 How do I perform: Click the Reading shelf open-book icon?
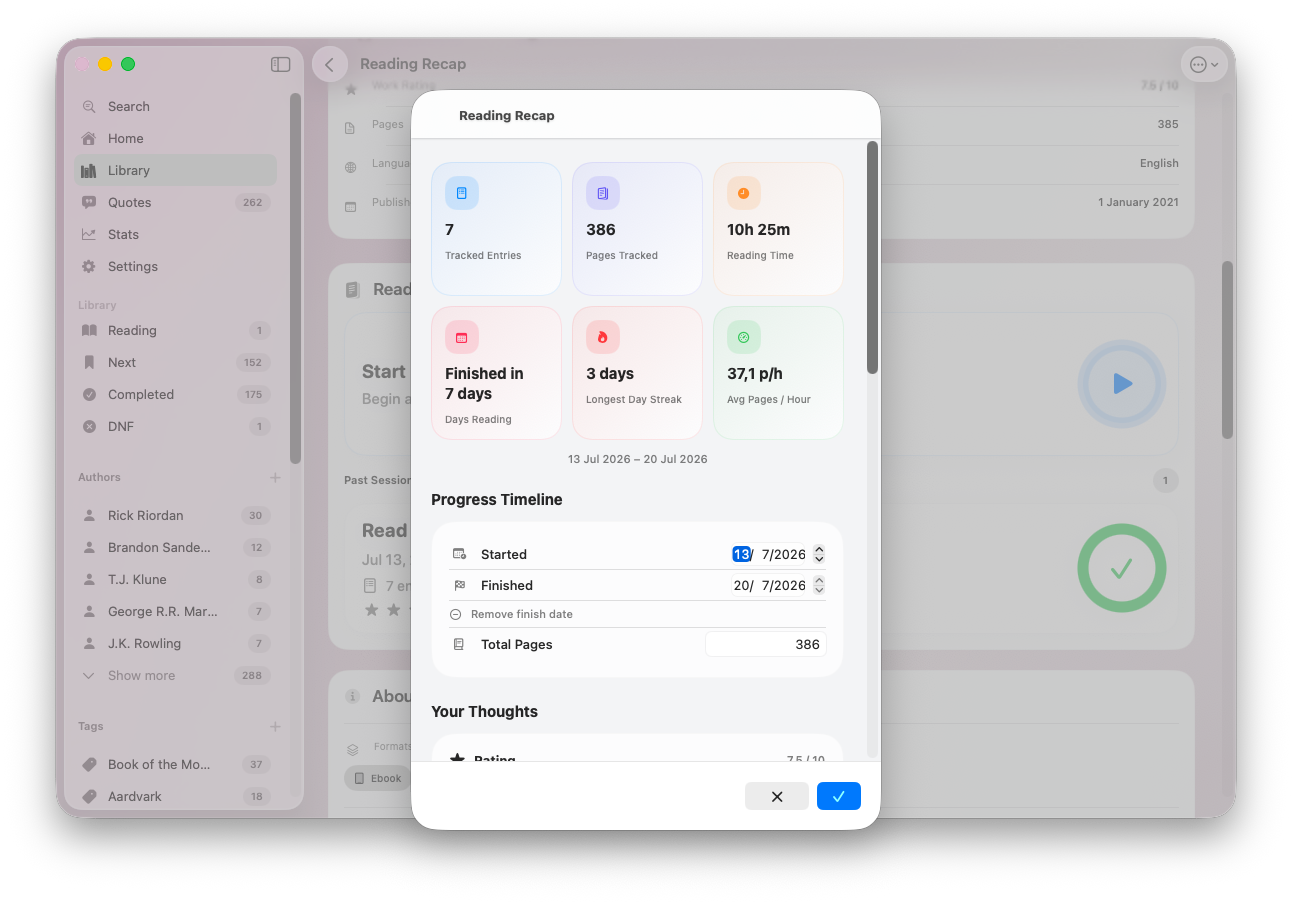89,330
